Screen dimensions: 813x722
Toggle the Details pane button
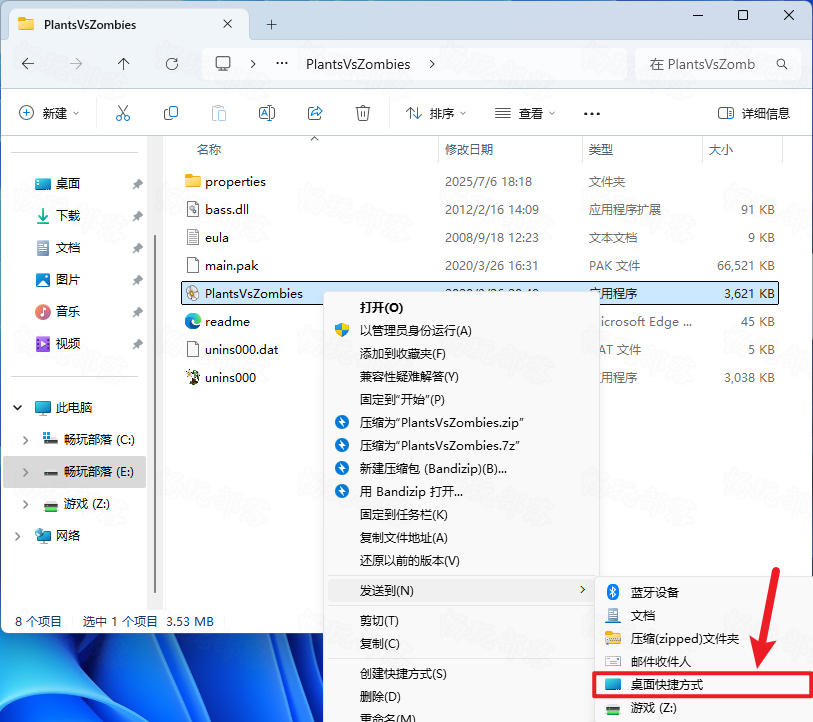click(753, 113)
